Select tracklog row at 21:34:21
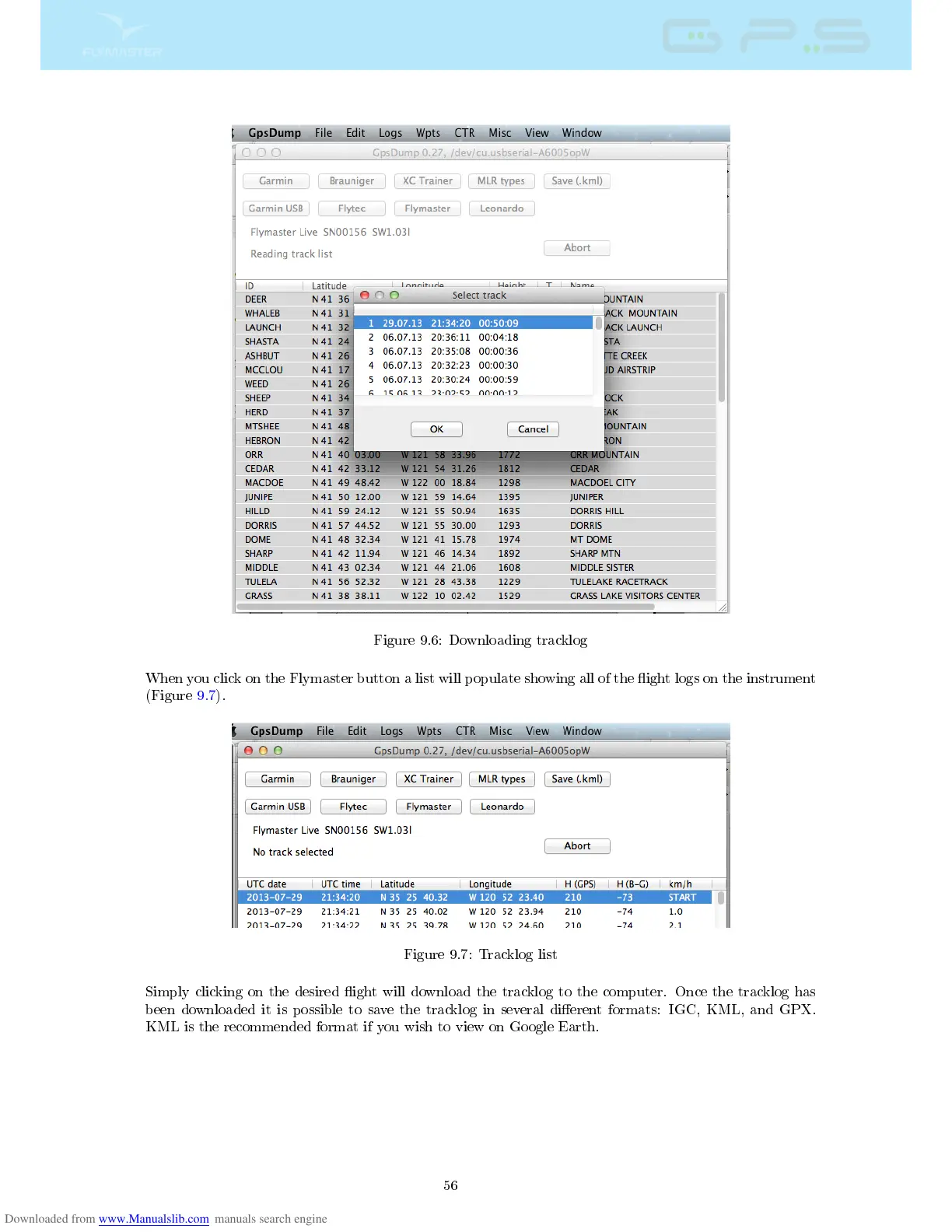The image size is (952, 1232). [x=474, y=912]
